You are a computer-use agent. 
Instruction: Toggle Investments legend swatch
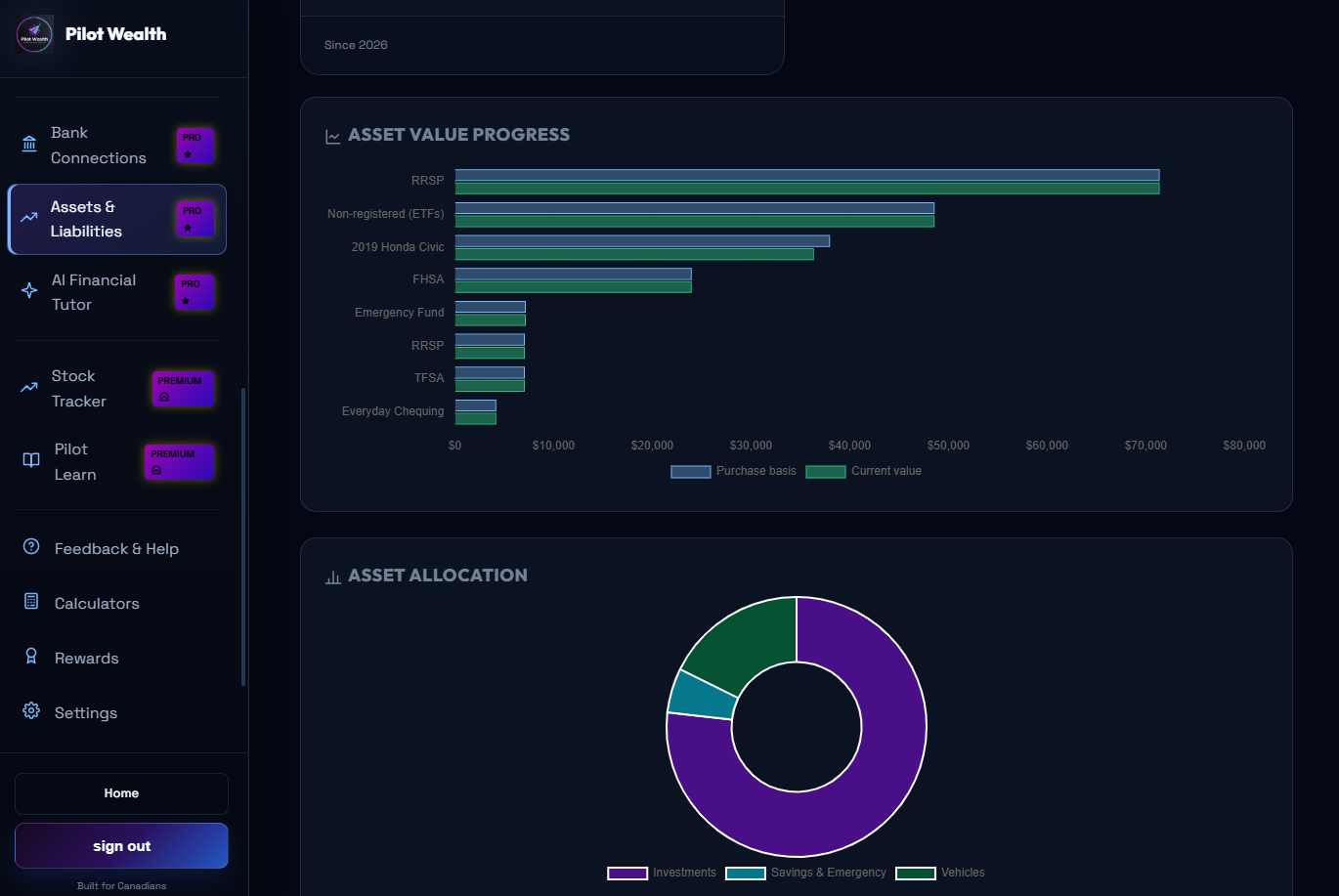(627, 873)
